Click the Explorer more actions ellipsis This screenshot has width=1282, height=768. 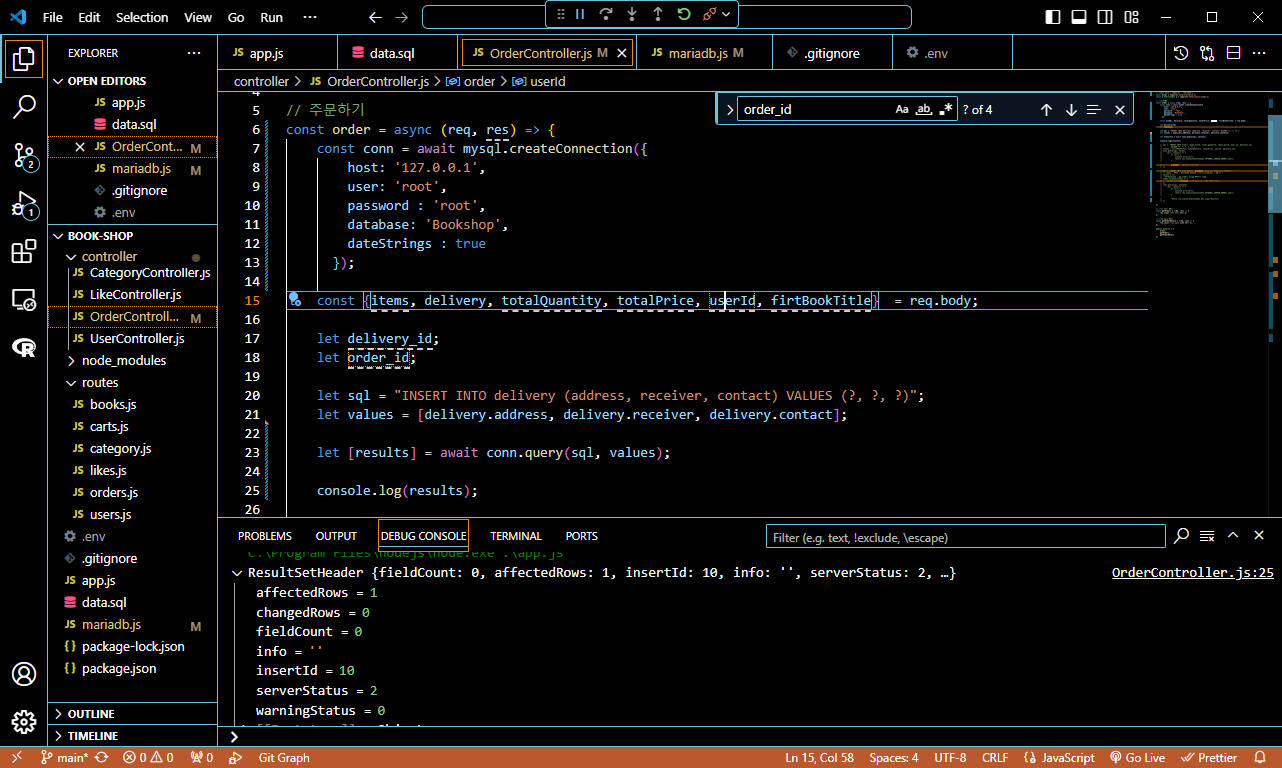[194, 53]
